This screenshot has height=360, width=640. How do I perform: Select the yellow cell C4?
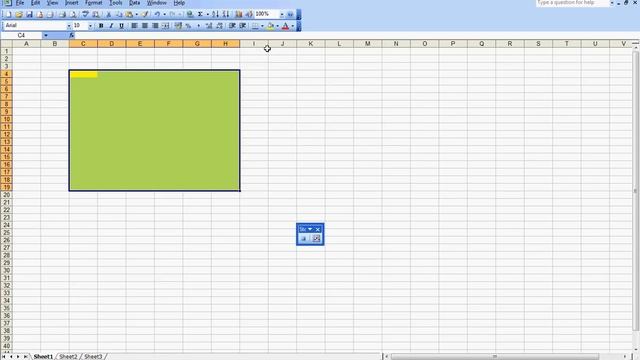(x=83, y=74)
